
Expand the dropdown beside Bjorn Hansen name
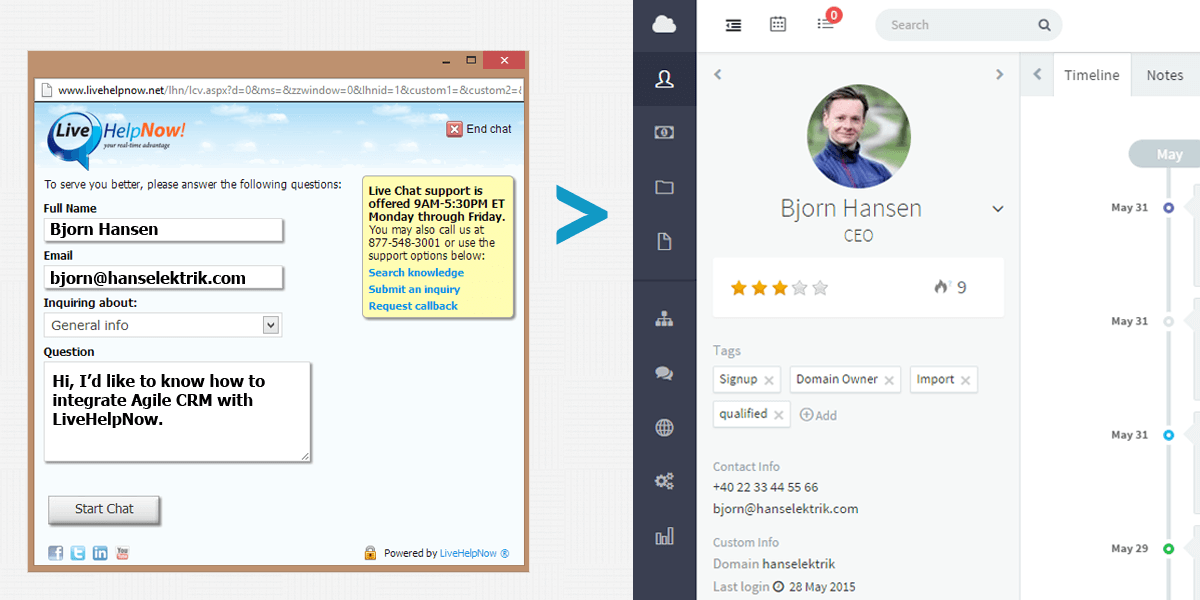(x=997, y=209)
